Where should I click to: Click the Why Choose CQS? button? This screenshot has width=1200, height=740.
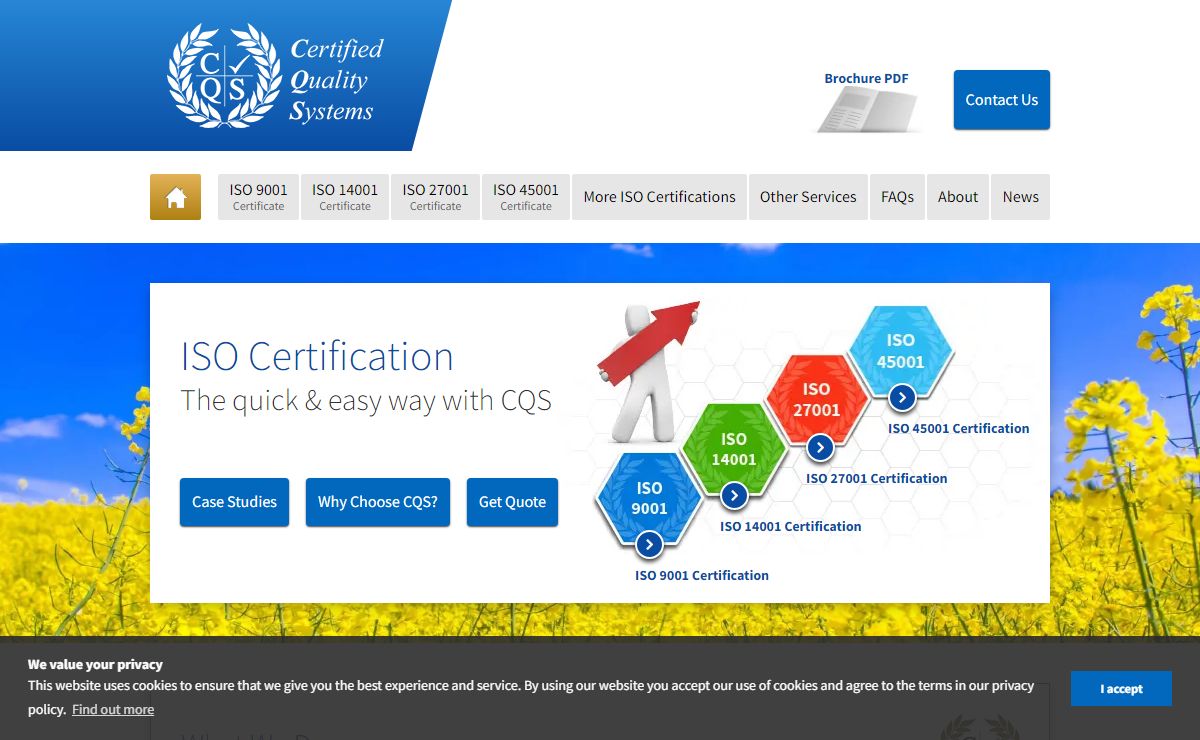pos(378,502)
